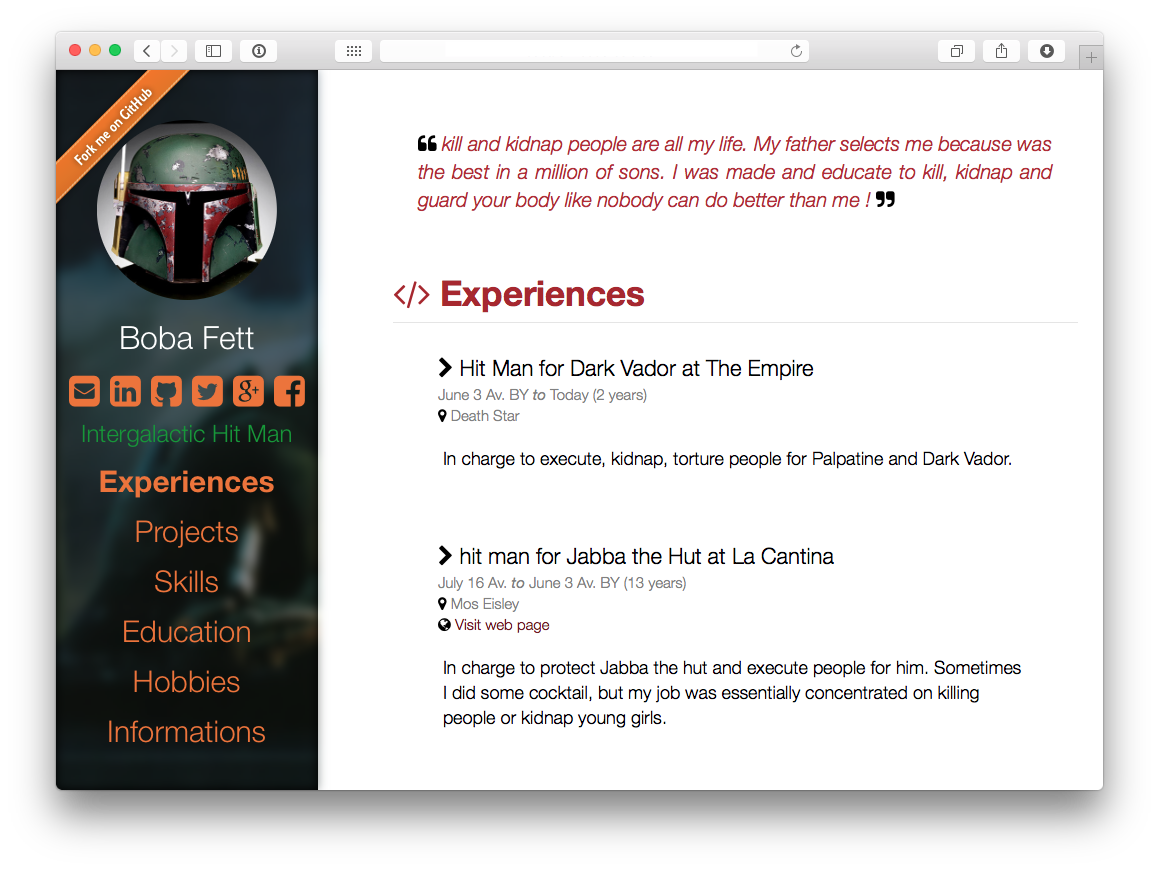Viewport: 1159px width, 870px height.
Task: Click the globe icon beside Visit web page
Action: [444, 625]
